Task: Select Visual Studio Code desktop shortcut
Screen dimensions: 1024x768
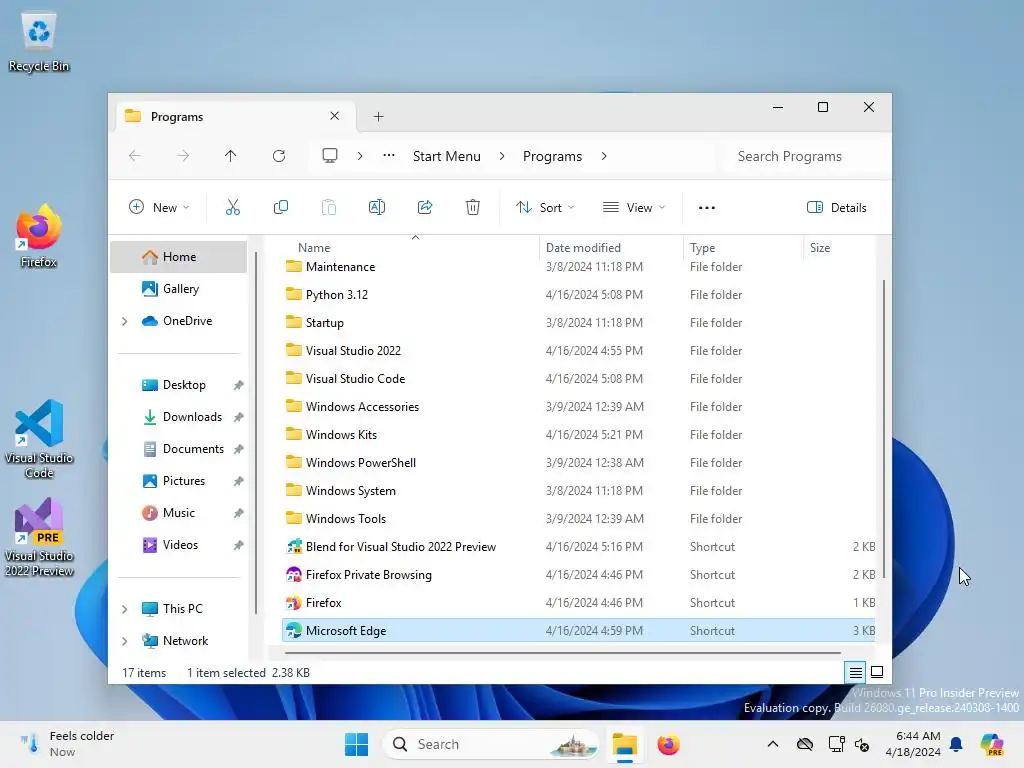Action: point(39,439)
